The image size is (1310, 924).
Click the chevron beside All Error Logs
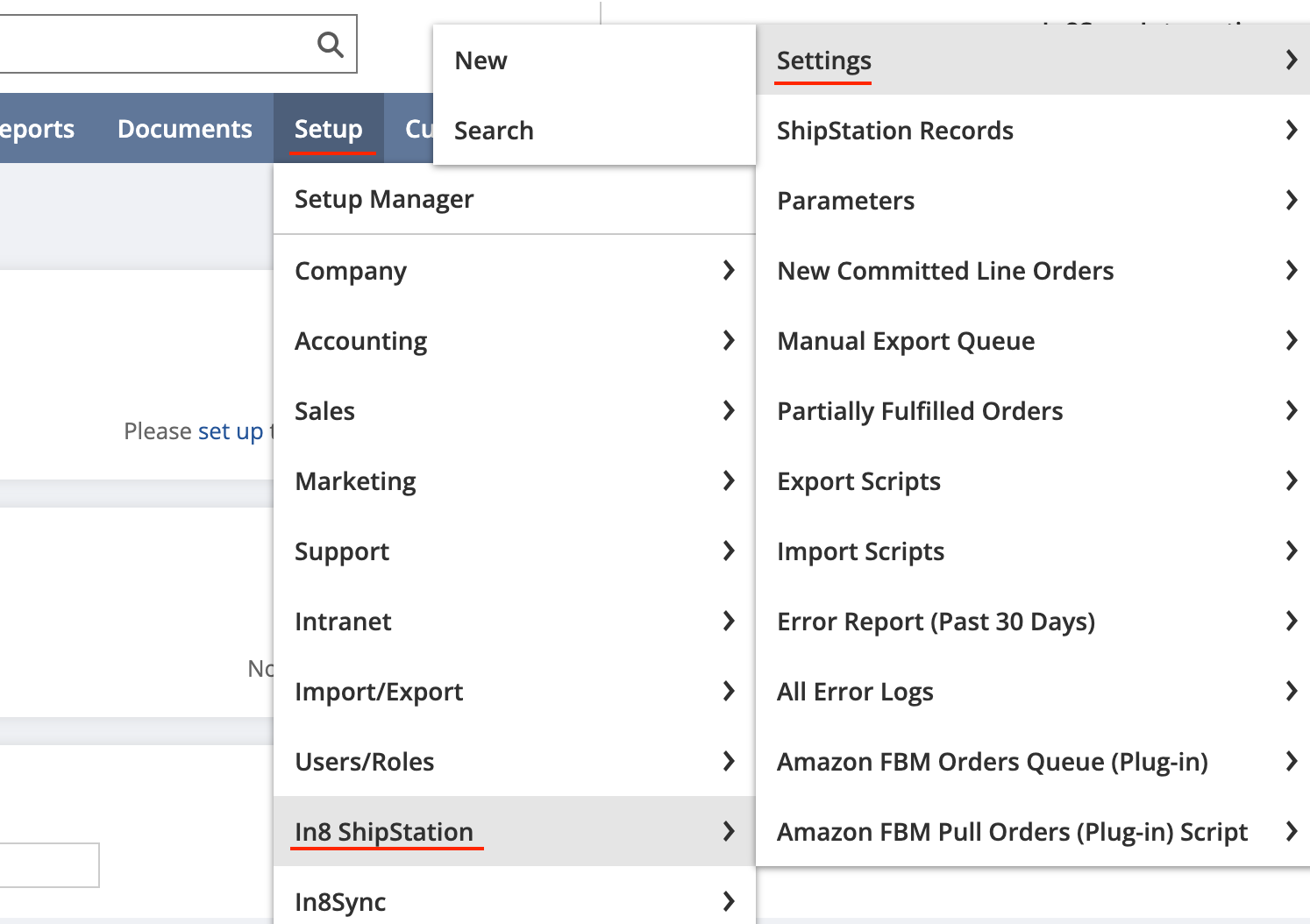click(x=1291, y=691)
